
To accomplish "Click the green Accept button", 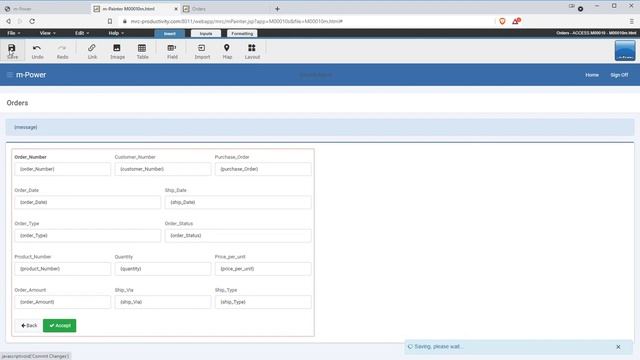I will click(x=60, y=325).
